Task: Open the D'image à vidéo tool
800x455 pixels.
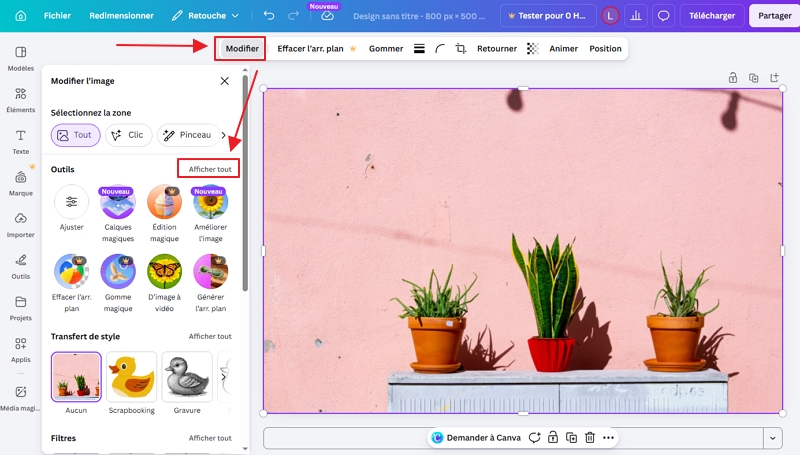Action: point(164,284)
